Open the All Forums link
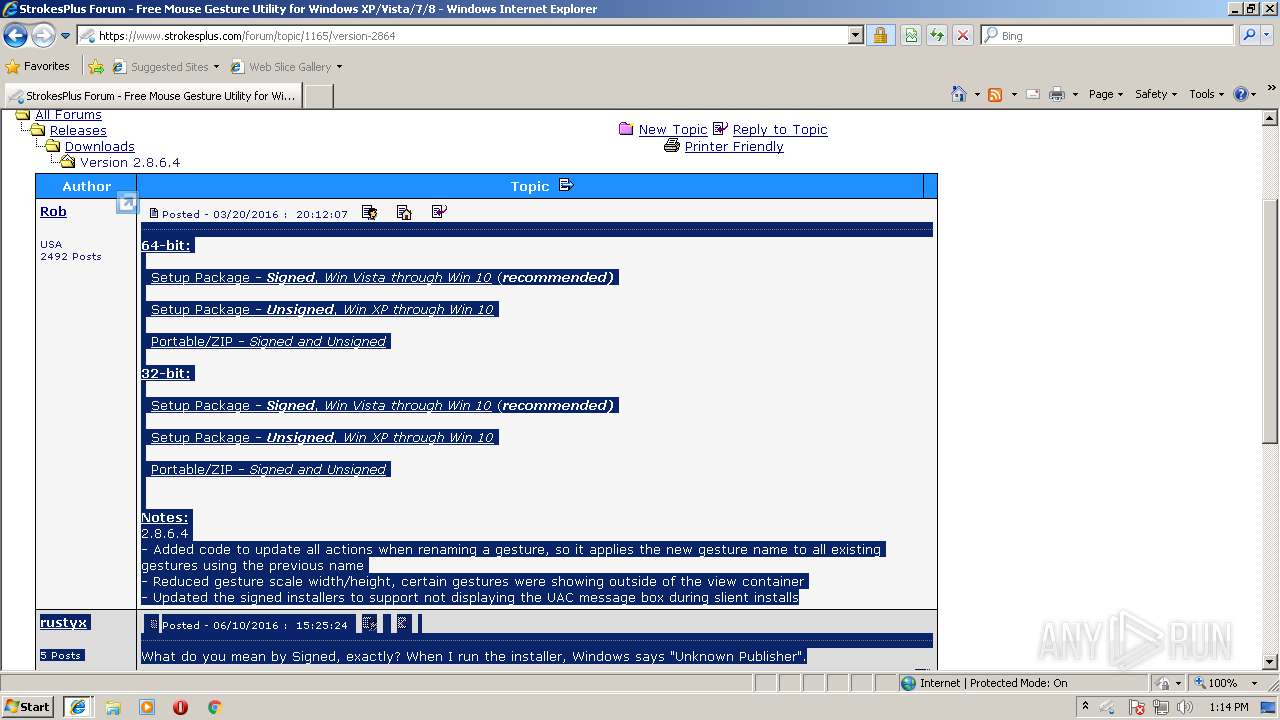This screenshot has height=720, width=1280. coord(68,115)
